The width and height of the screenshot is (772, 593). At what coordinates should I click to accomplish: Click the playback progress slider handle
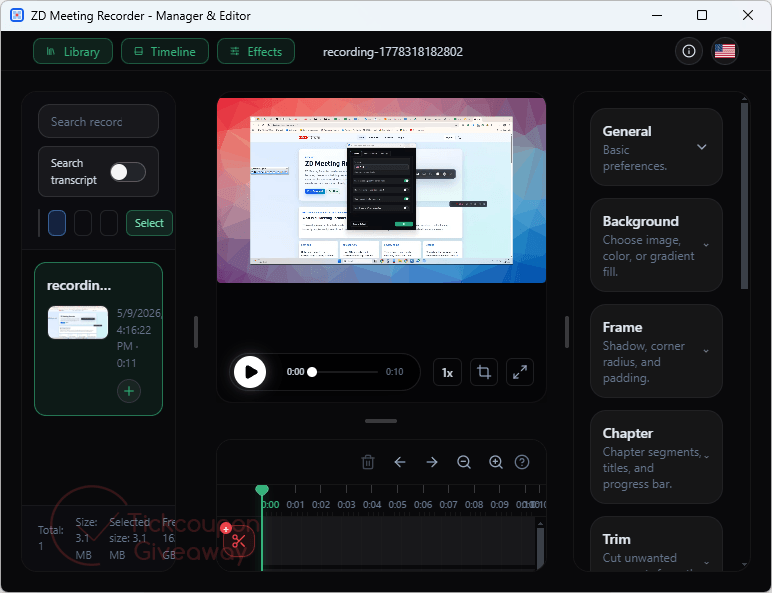coord(312,372)
